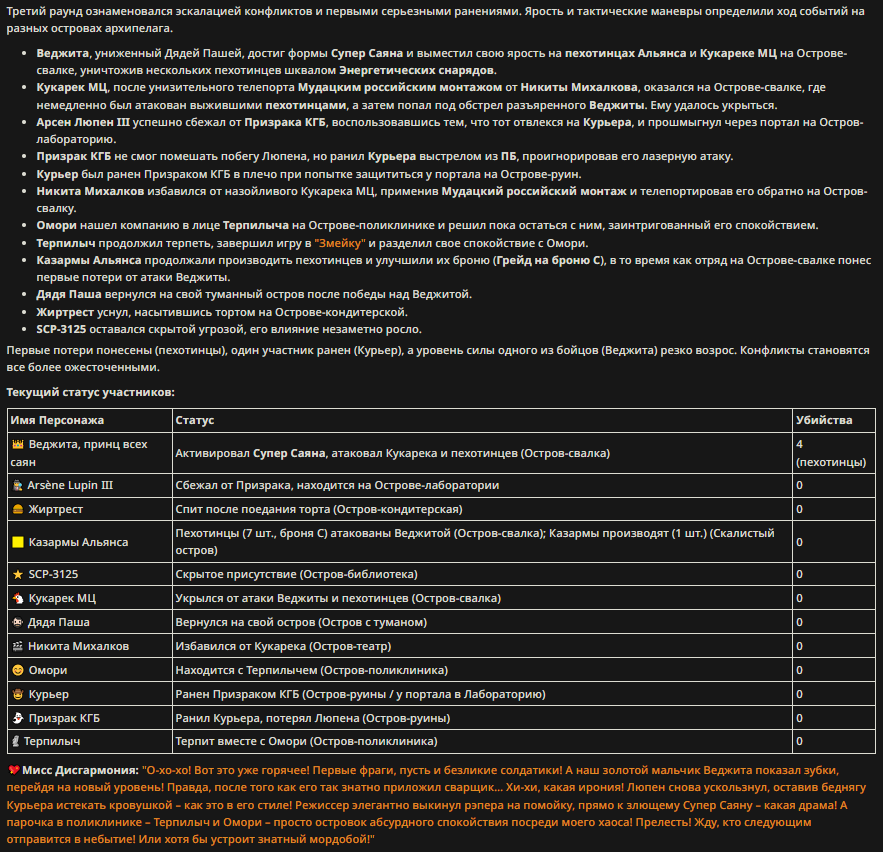Image resolution: width=883 pixels, height=852 pixels.
Task: Click the status "Спит после поедания торта"
Action: [252, 509]
